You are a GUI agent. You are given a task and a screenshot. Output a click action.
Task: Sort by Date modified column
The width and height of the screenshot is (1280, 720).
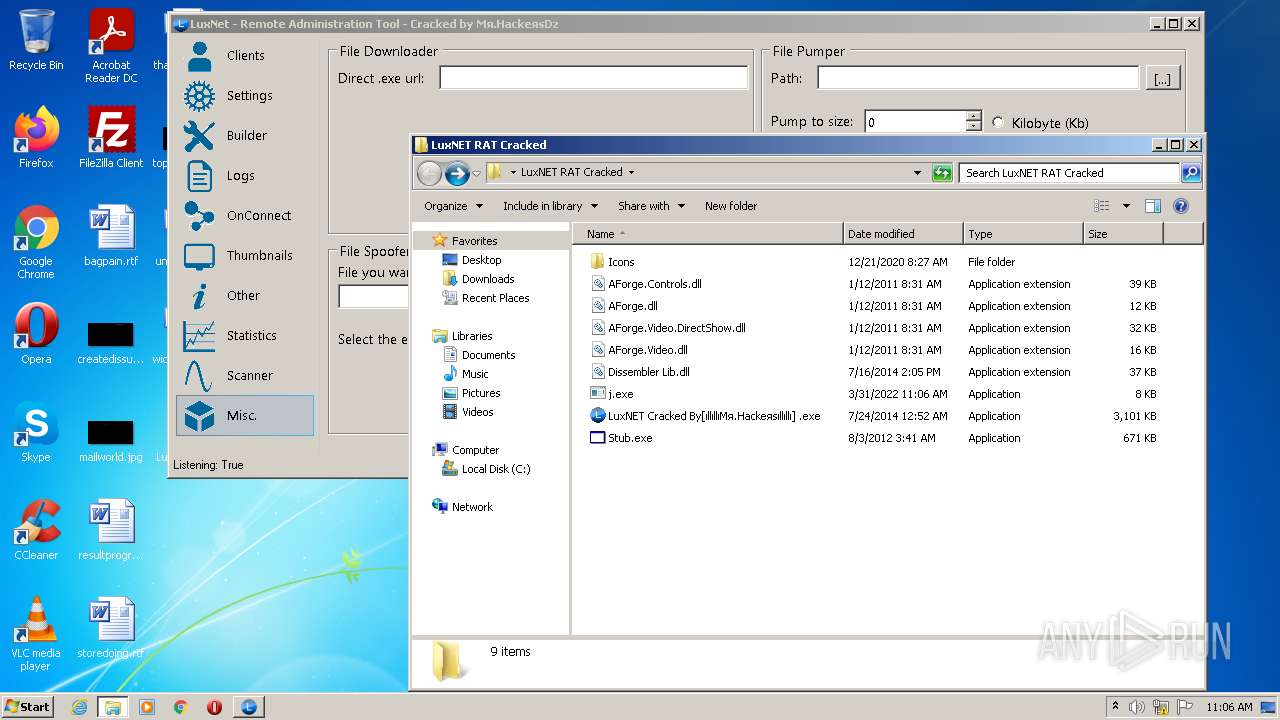903,234
